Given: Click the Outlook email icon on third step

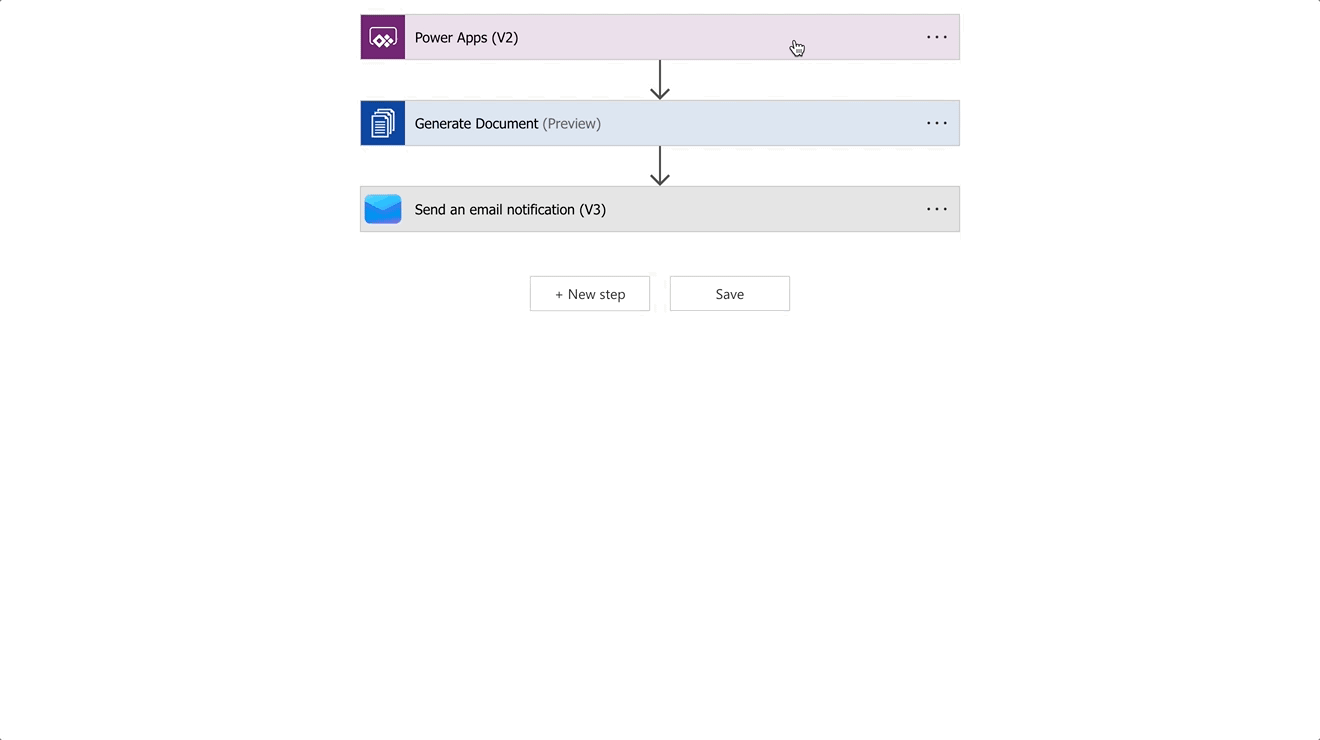Looking at the screenshot, I should coord(382,208).
